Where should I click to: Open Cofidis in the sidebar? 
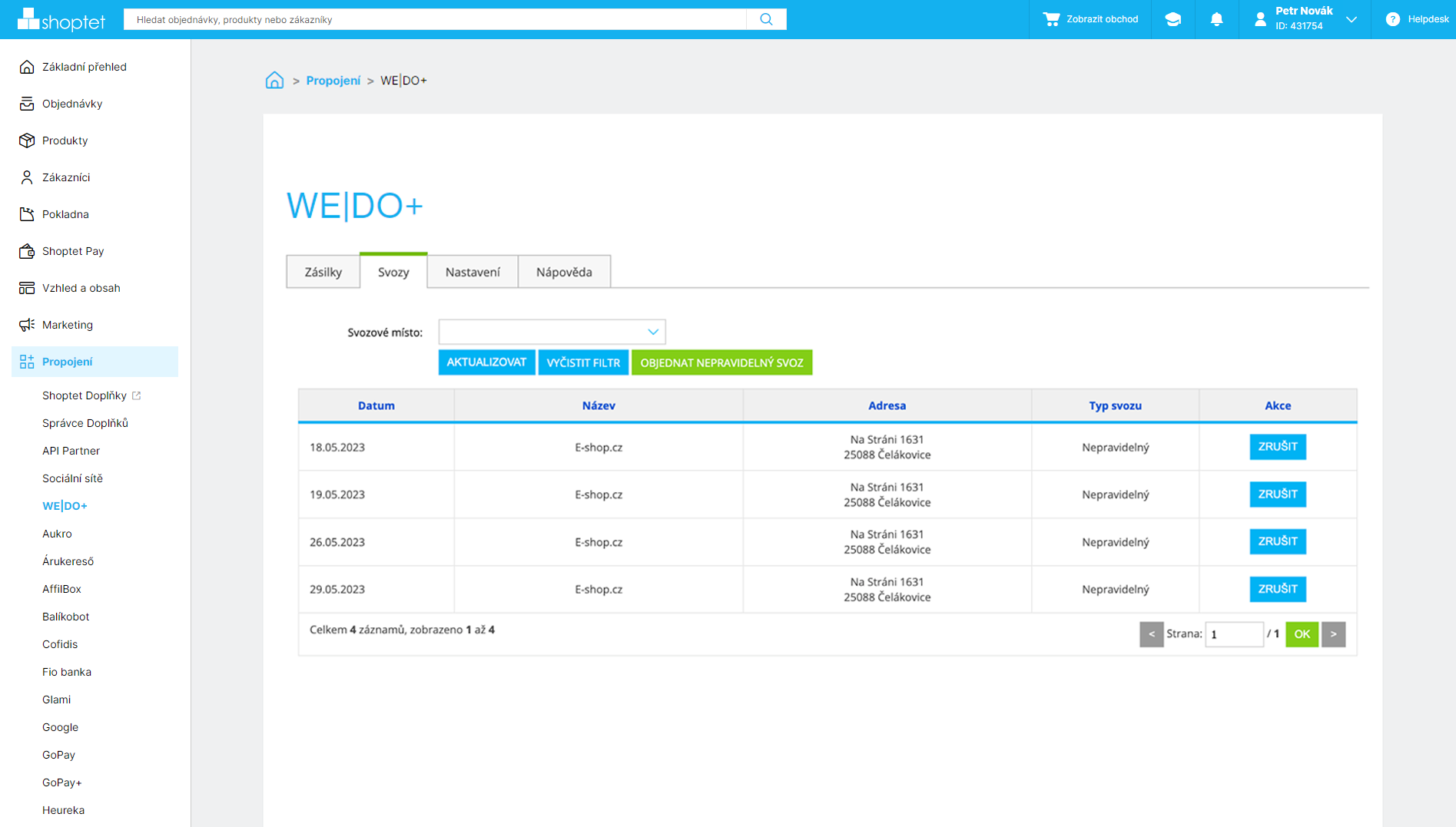60,644
